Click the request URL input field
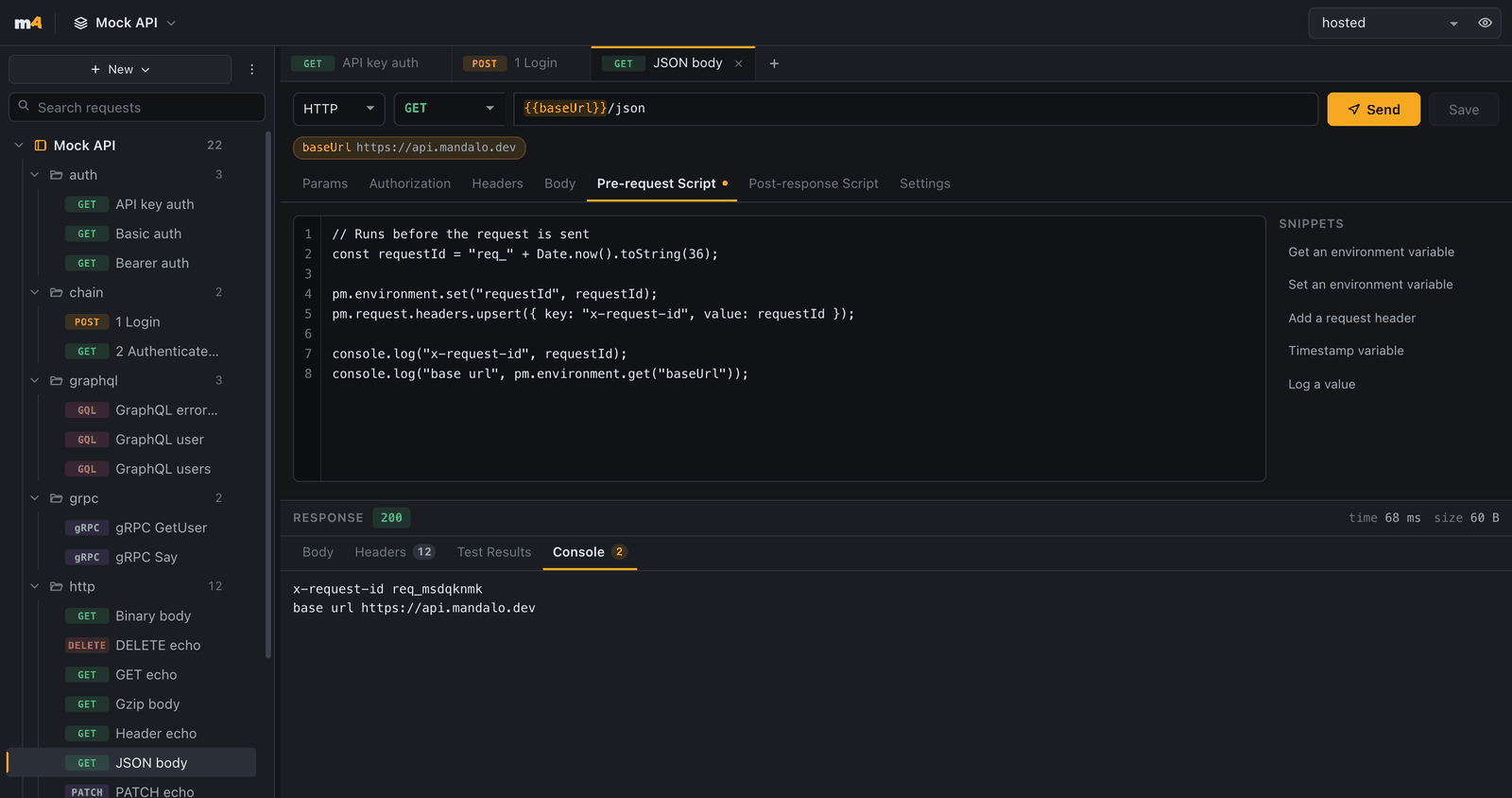The width and height of the screenshot is (1512, 798). pos(916,109)
